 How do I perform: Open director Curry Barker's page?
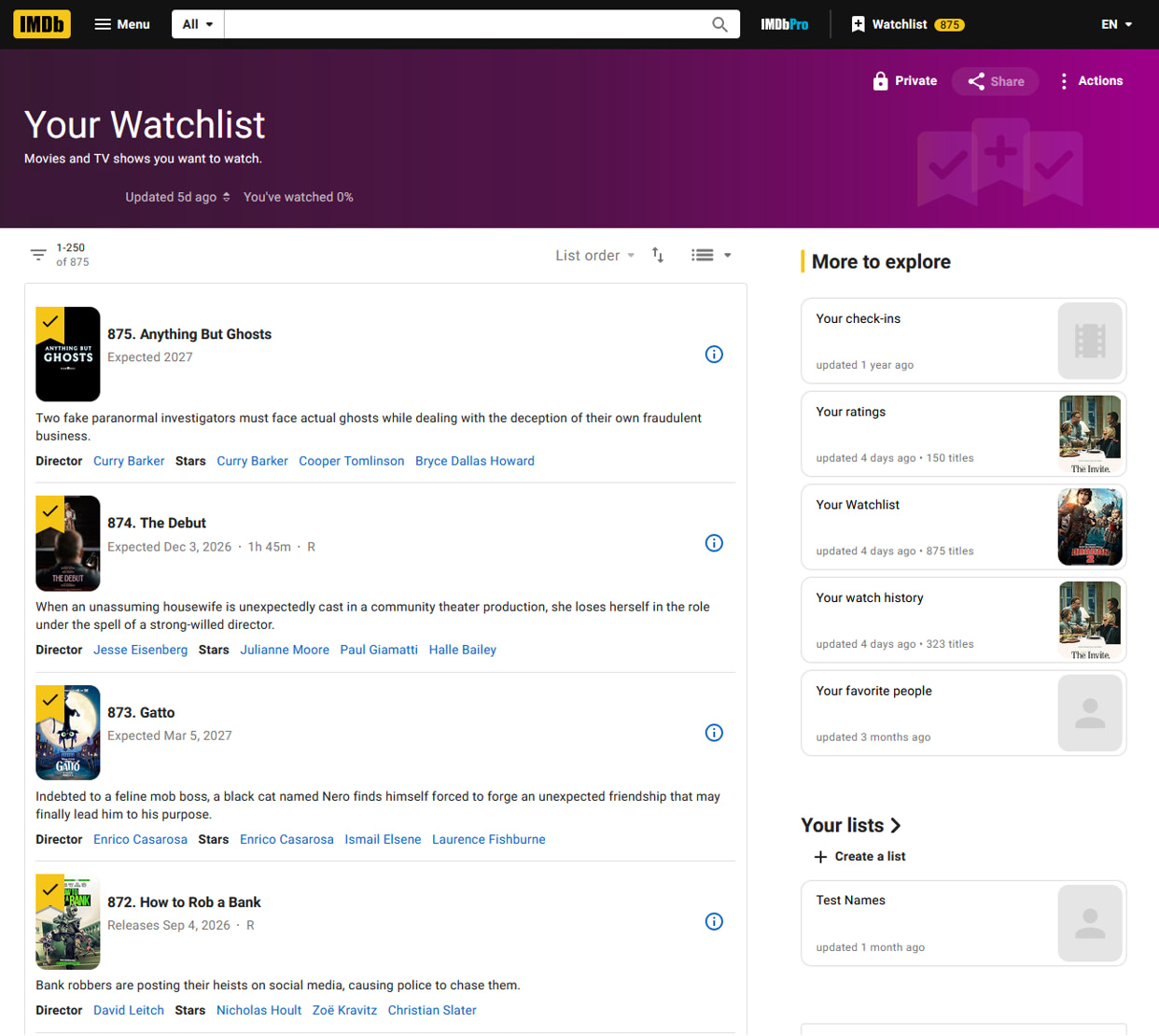click(x=129, y=461)
